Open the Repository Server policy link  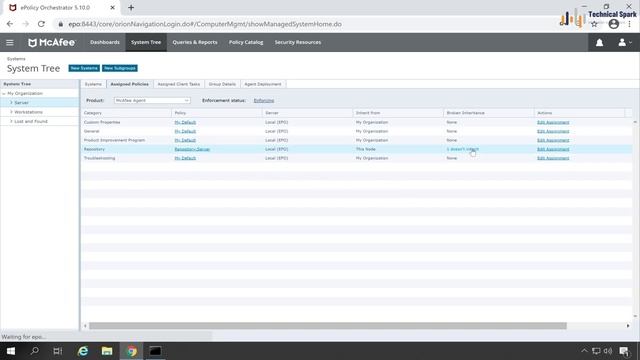pyautogui.click(x=192, y=149)
